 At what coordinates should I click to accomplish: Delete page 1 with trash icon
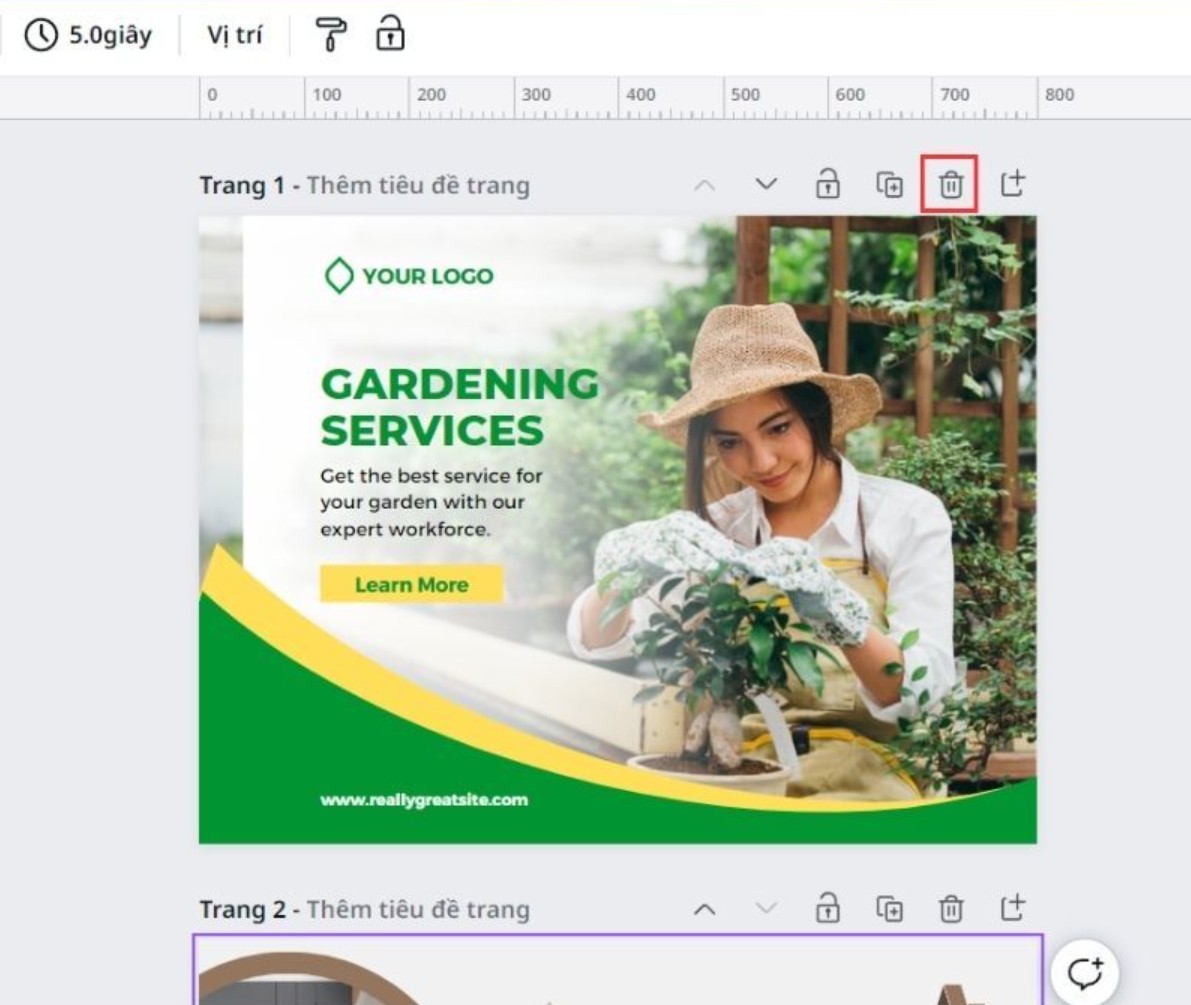949,185
